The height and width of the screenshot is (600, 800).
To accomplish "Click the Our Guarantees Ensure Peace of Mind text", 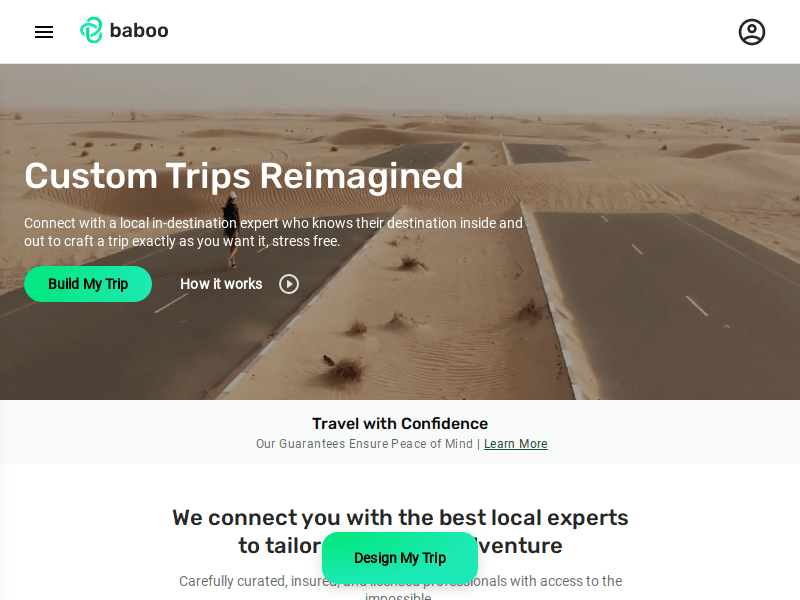I will (x=364, y=444).
